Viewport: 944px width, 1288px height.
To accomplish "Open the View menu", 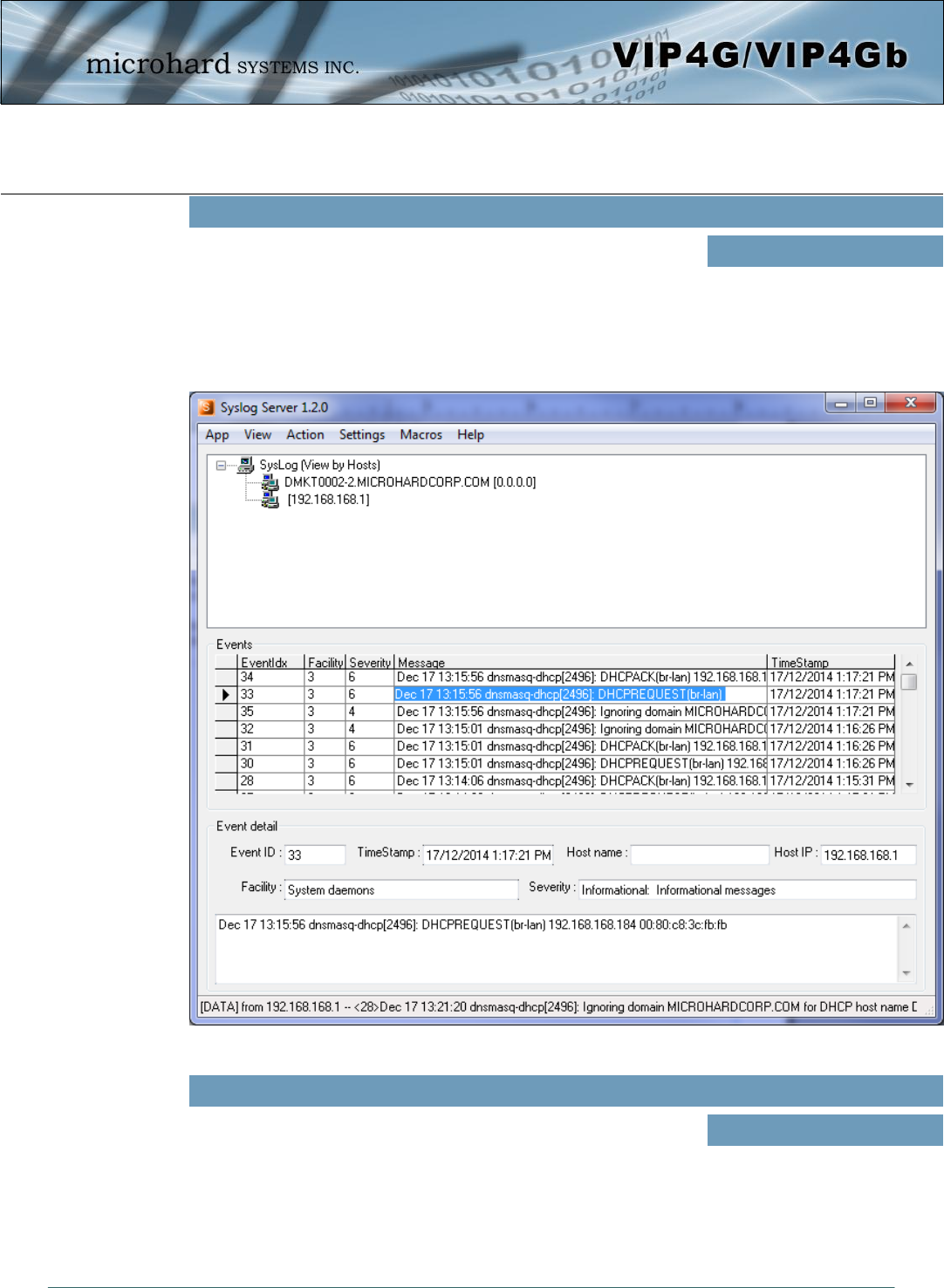I will [257, 434].
